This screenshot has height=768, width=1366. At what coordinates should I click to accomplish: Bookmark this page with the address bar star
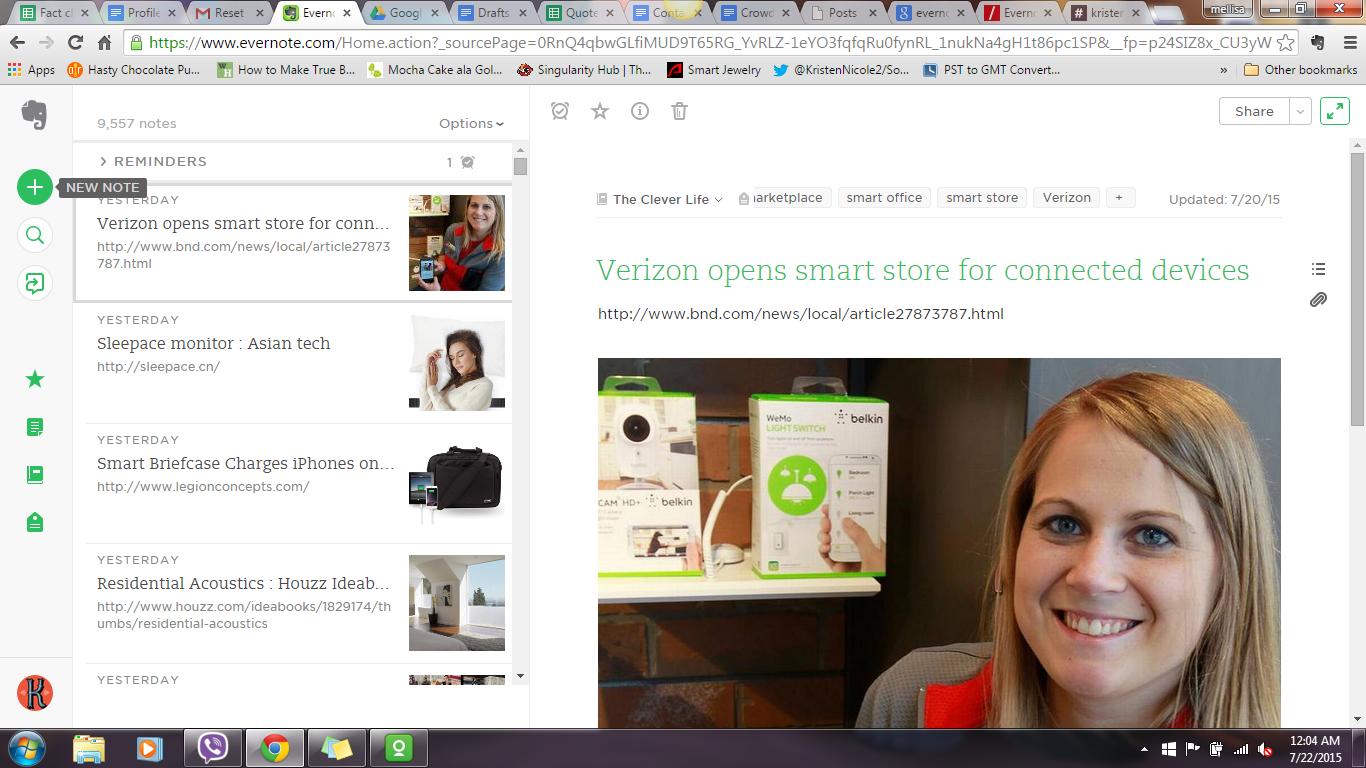pyautogui.click(x=1285, y=43)
